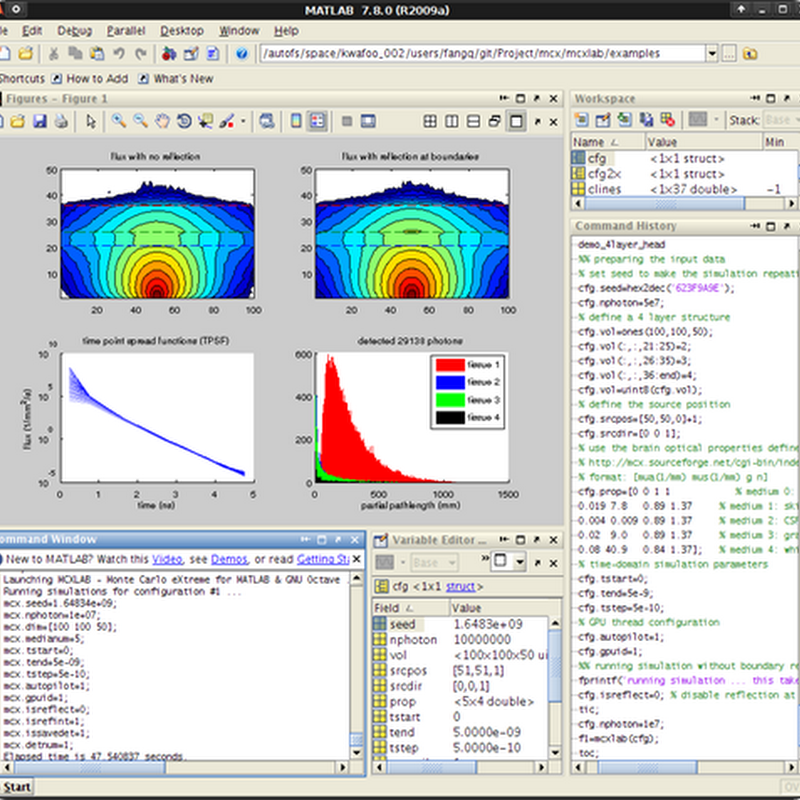Image resolution: width=800 pixels, height=800 pixels.
Task: Toggle Show Plot Tools and dock figure icon
Action: point(368,121)
